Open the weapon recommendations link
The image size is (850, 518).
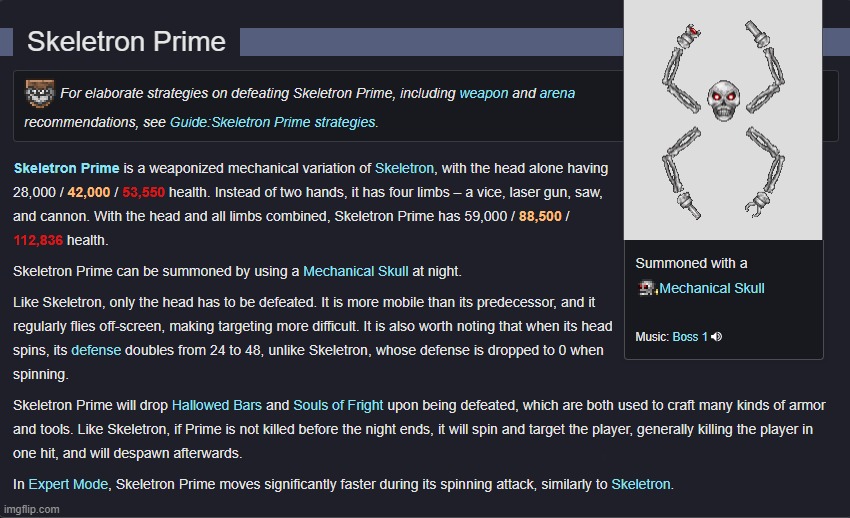pyautogui.click(x=484, y=93)
